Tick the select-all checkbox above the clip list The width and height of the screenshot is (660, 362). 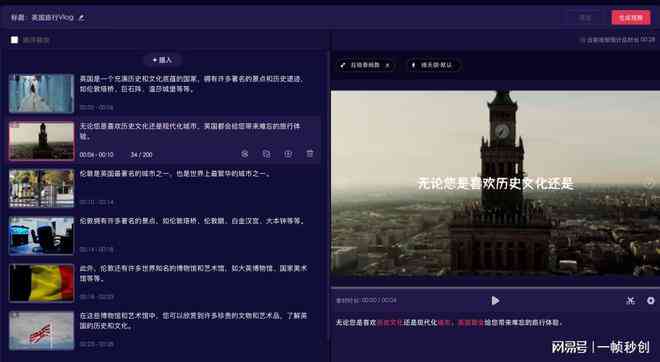[14, 40]
